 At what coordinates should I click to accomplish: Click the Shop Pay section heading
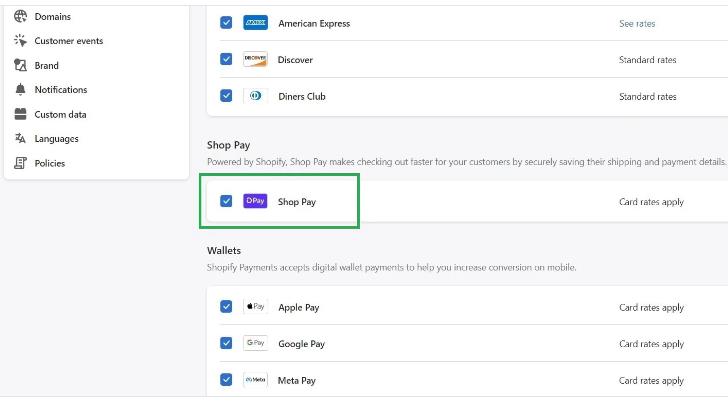tap(228, 145)
